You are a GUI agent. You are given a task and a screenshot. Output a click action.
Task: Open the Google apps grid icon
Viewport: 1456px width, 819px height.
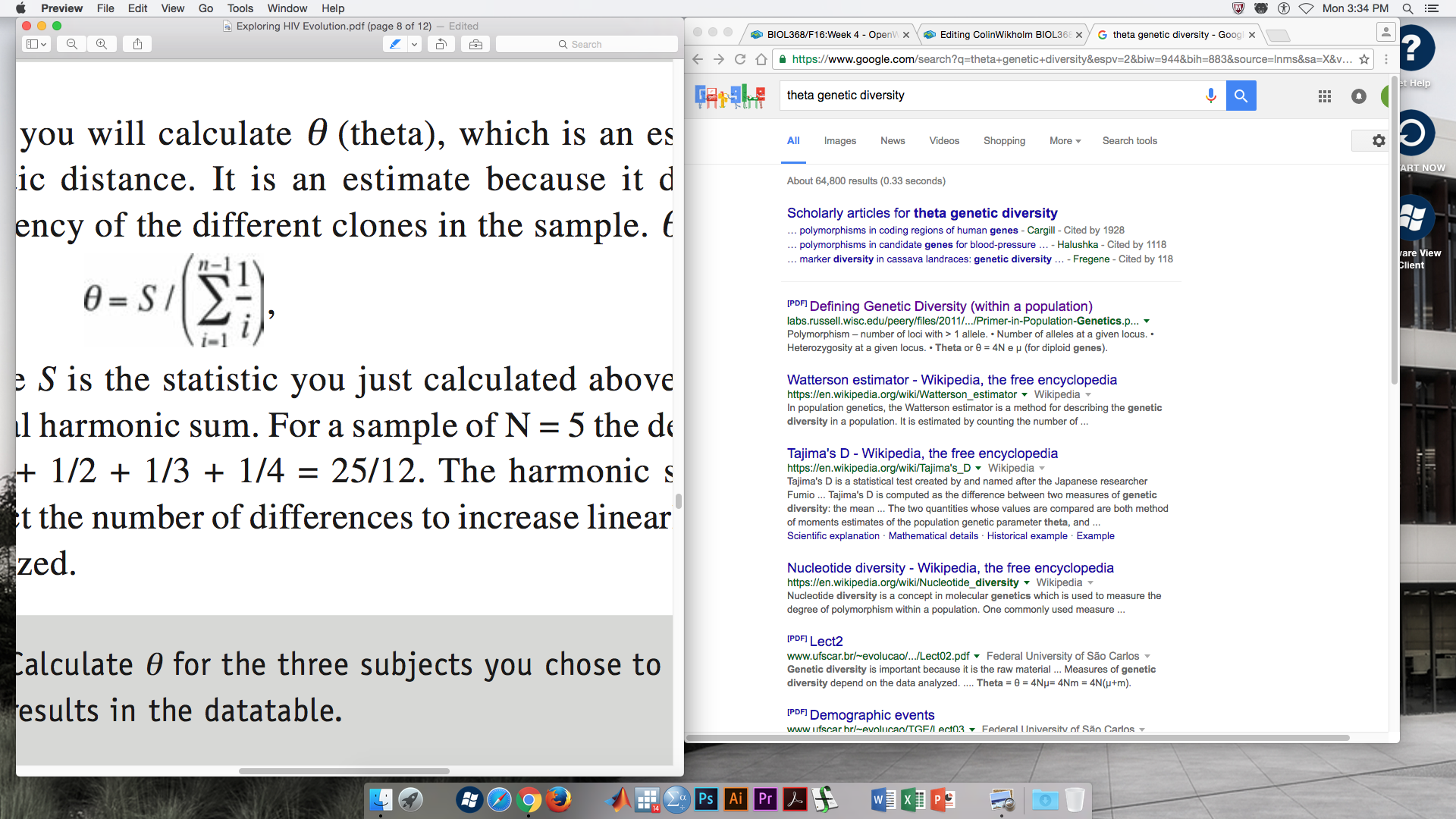(1325, 96)
